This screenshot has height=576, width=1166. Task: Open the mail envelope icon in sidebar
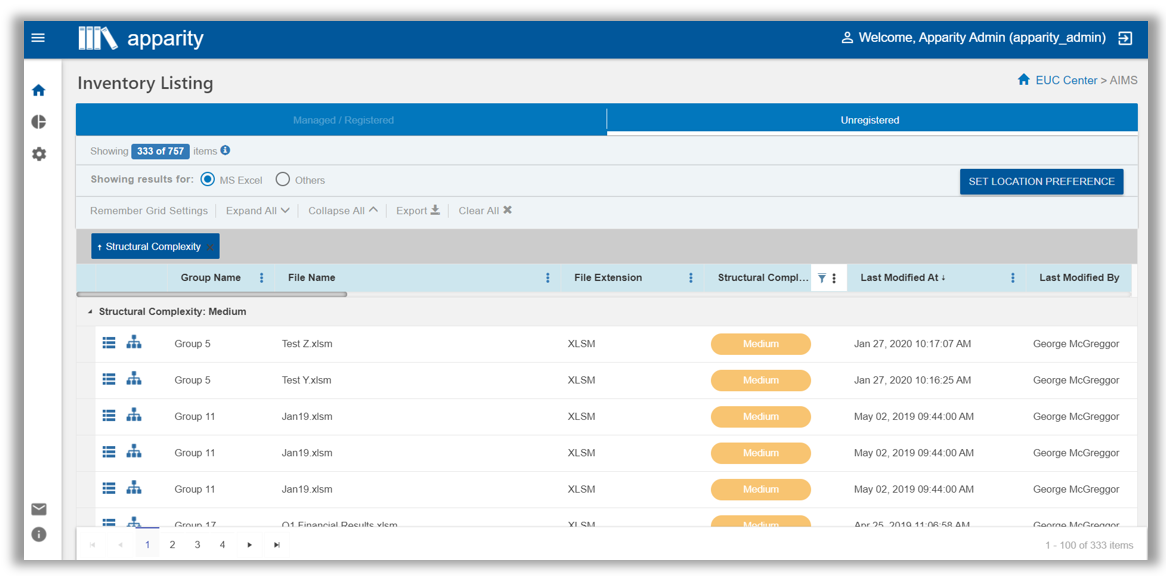tap(38, 509)
